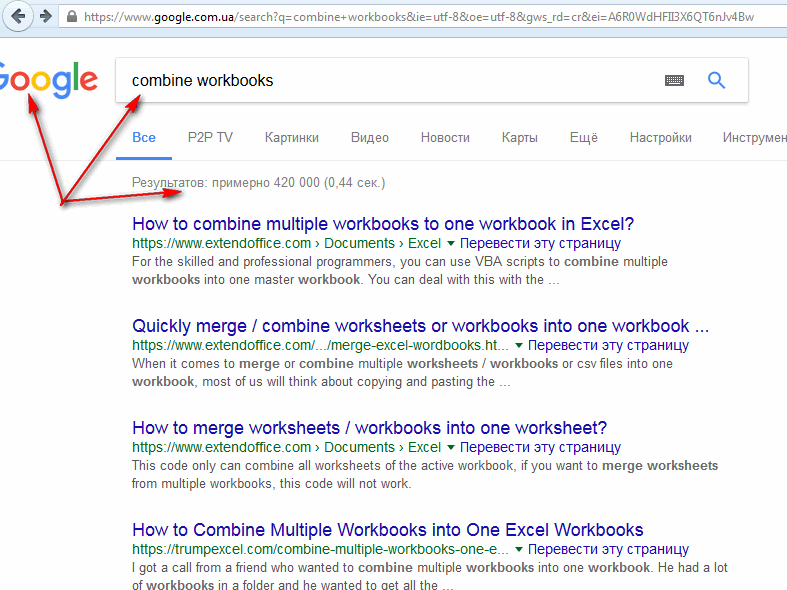
Task: Click the browser back arrow button
Action: coord(18,17)
